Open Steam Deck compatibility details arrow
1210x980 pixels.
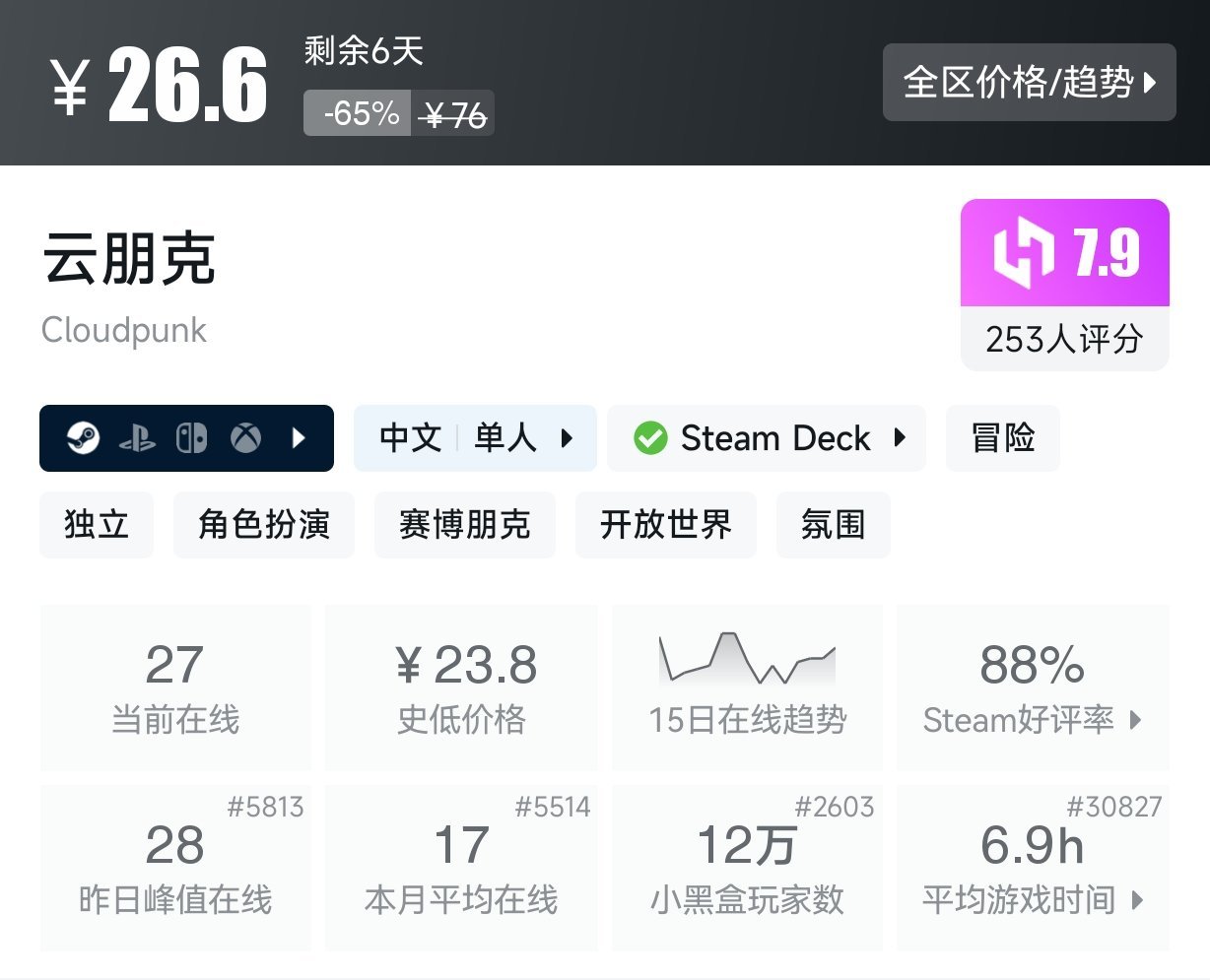tap(900, 438)
